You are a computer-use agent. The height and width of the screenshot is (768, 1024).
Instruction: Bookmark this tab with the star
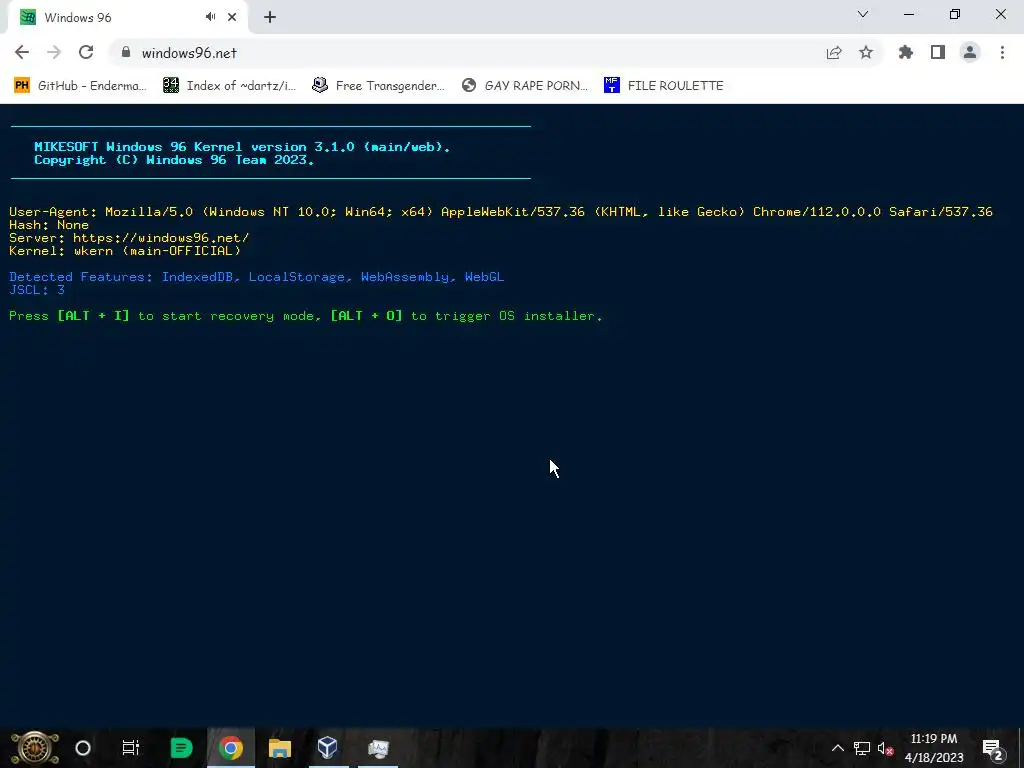pos(866,53)
